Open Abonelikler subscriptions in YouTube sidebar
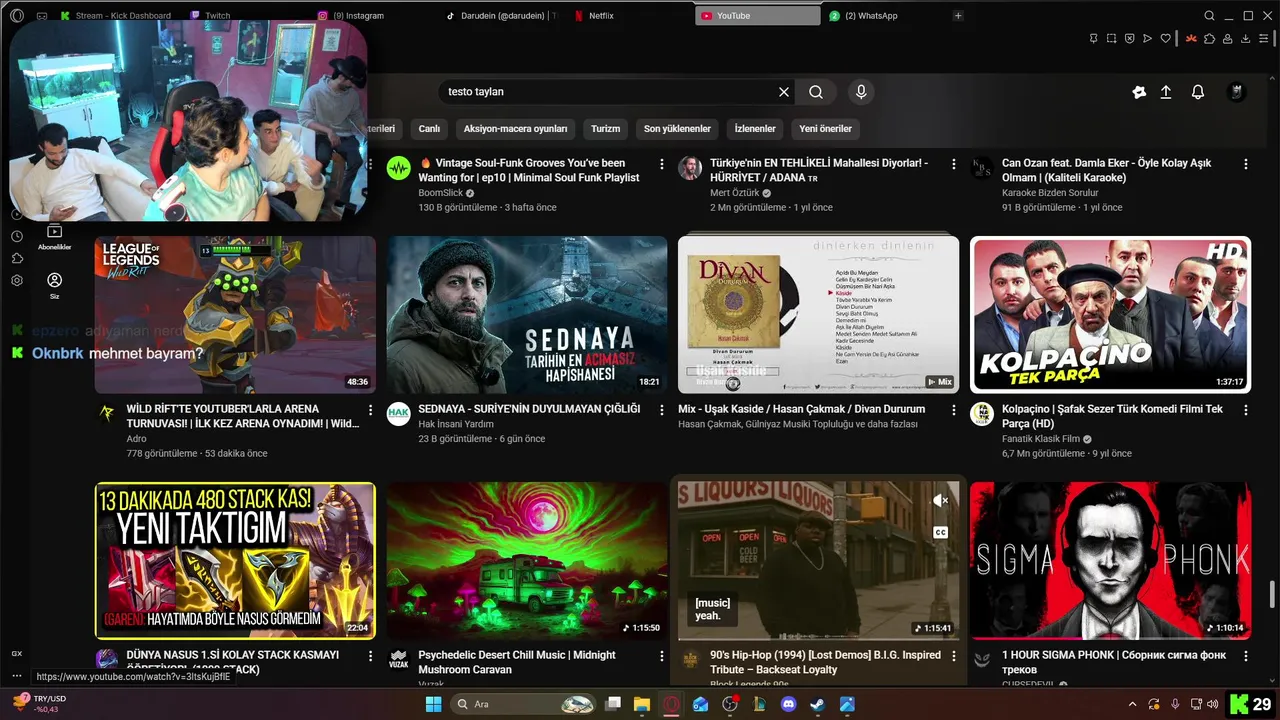 coord(54,237)
